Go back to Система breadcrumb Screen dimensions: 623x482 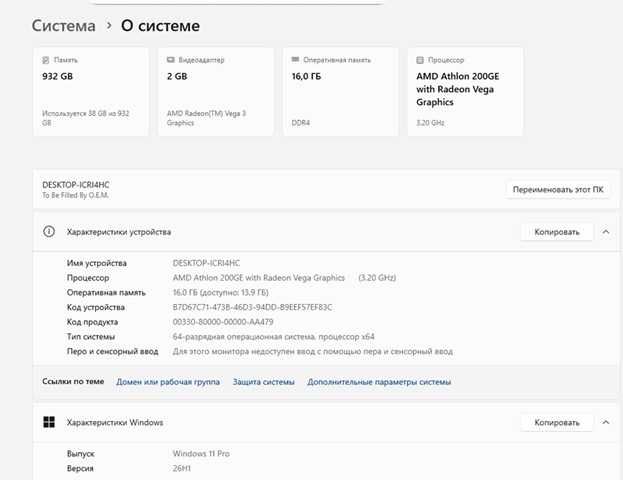coord(64,26)
